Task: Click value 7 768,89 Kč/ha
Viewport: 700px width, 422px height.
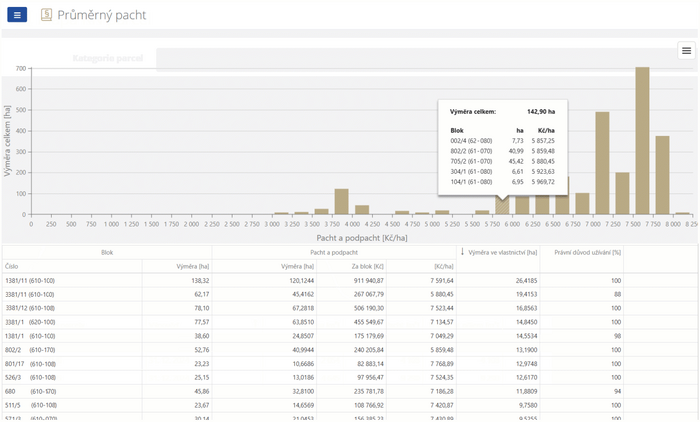Action: [x=442, y=364]
